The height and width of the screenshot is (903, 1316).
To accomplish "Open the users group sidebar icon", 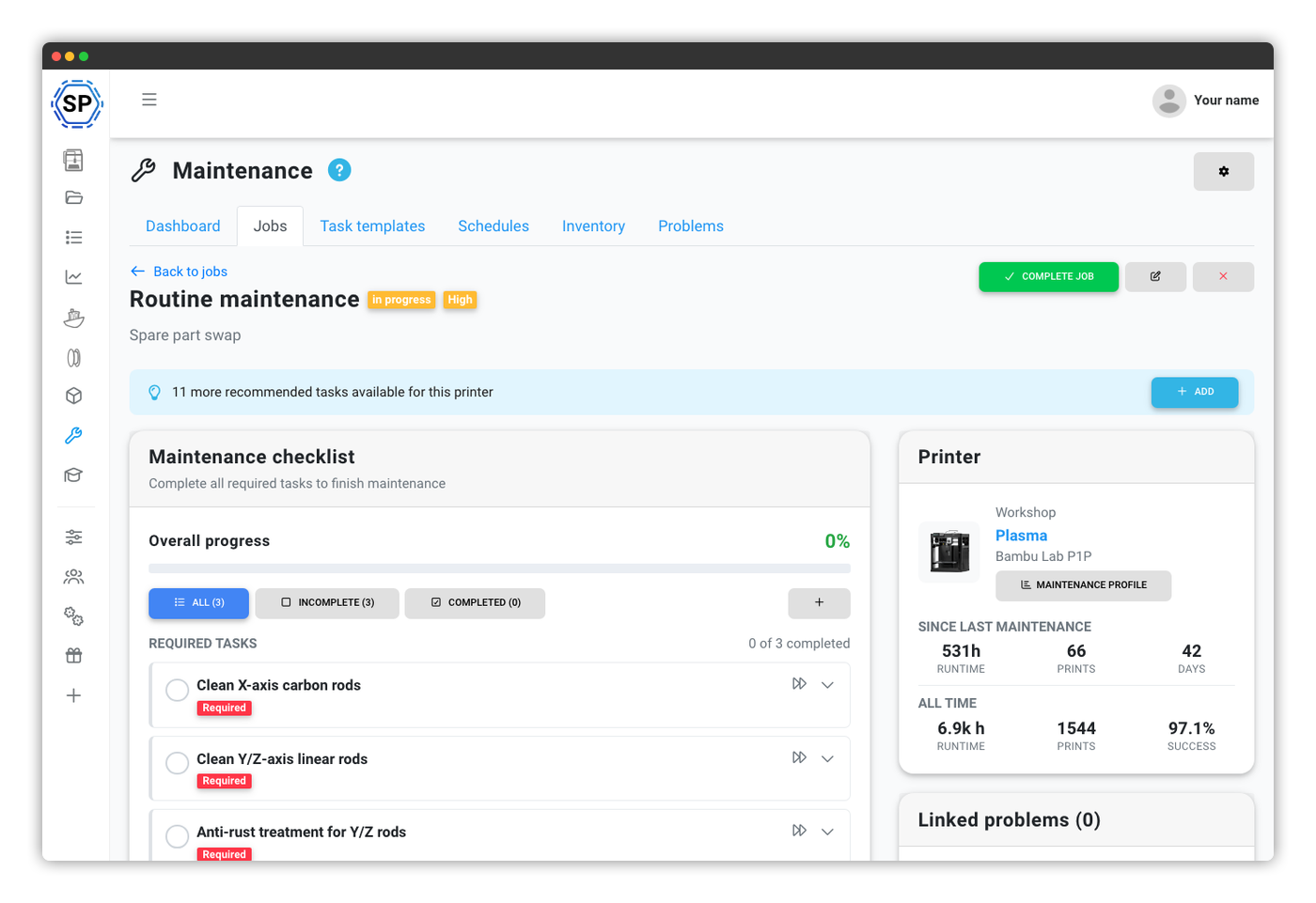I will (x=73, y=576).
